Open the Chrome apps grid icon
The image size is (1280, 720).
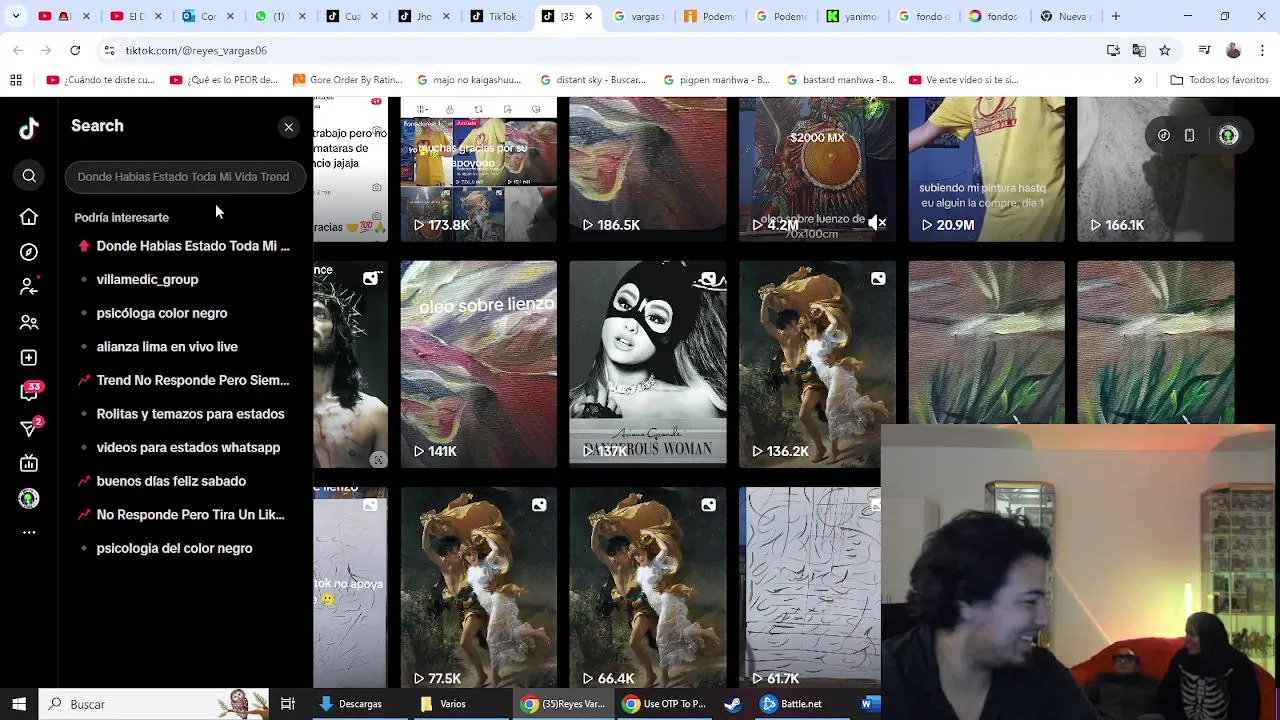(16, 80)
